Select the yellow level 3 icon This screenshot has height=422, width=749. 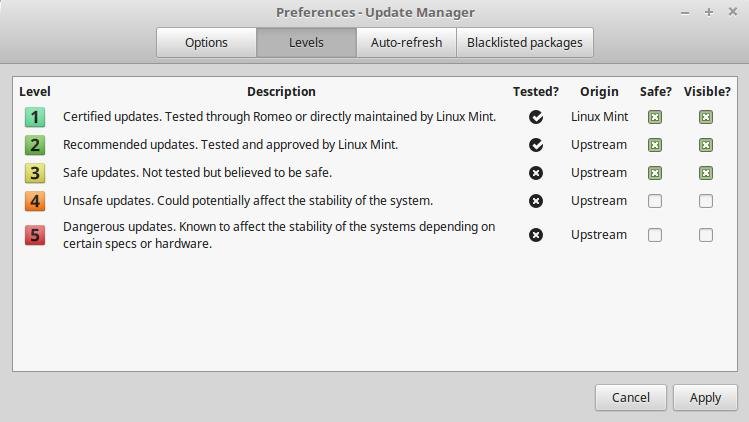pos(35,173)
